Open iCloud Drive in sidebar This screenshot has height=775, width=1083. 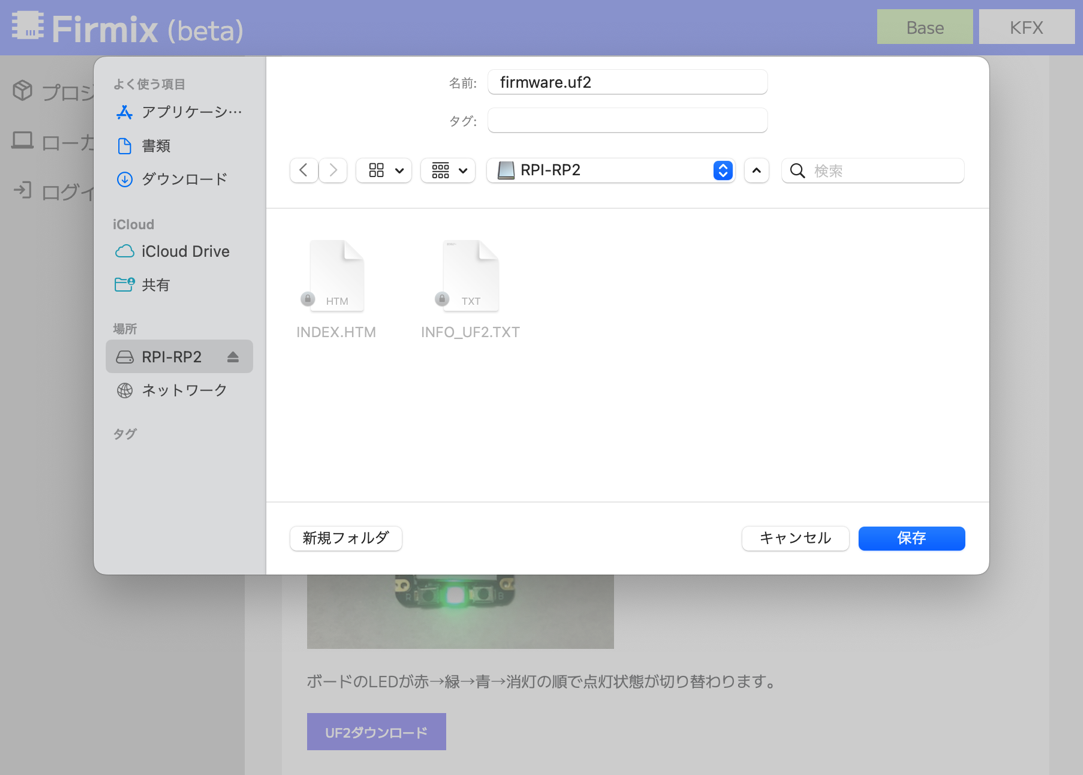(x=185, y=252)
